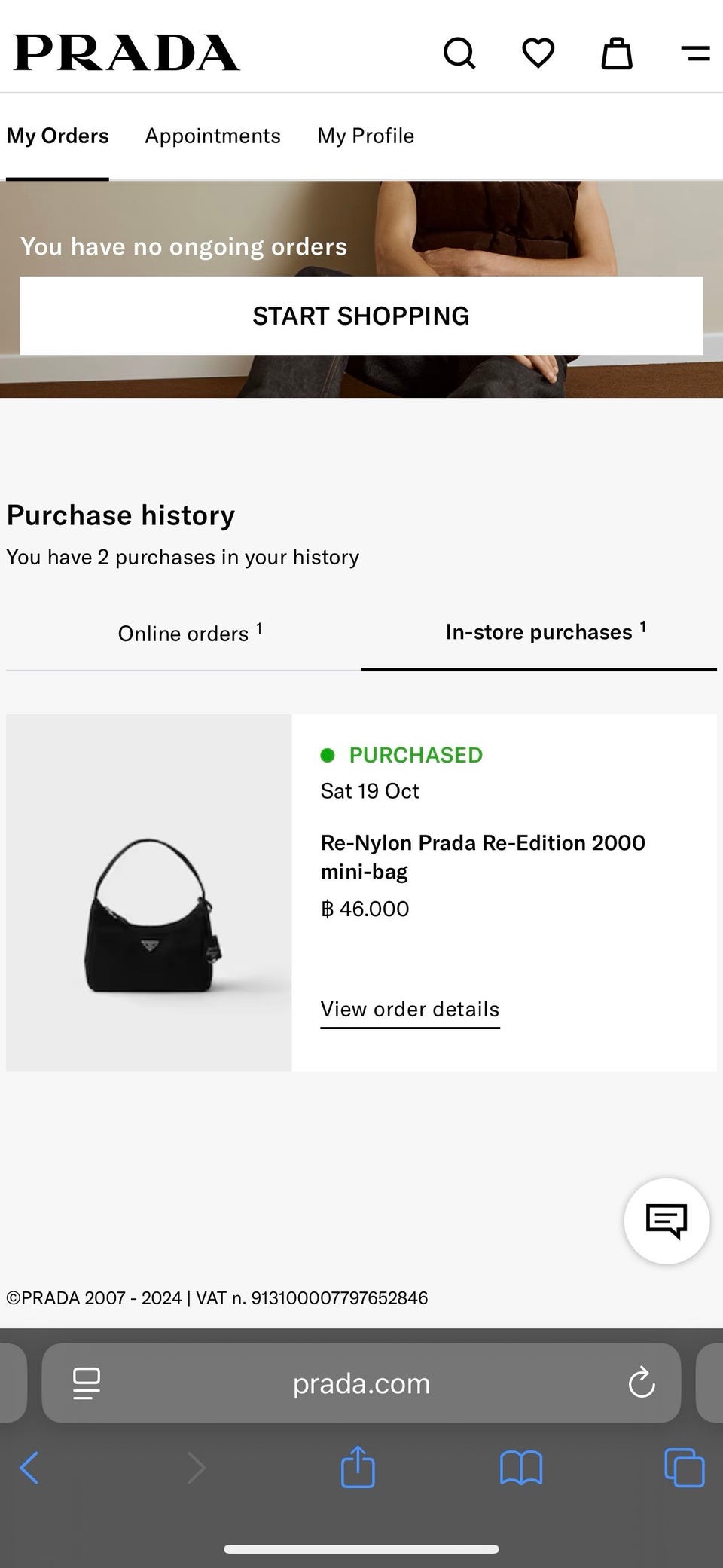Open the live chat bubble
Screen dimensions: 723x1568
tap(667, 1220)
